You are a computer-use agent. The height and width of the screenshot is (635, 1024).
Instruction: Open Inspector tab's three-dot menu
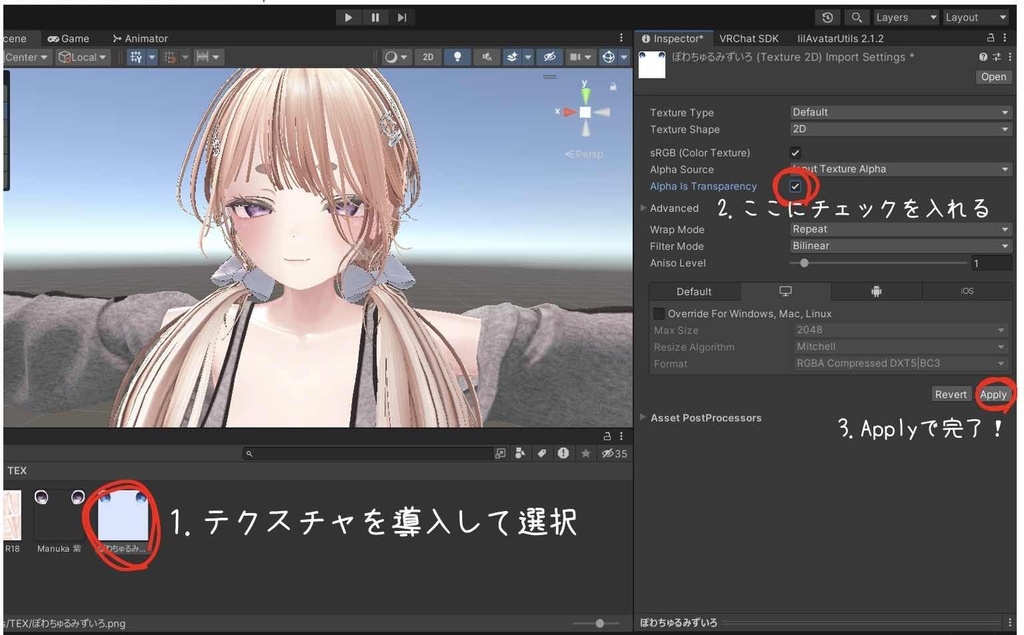click(x=1005, y=39)
